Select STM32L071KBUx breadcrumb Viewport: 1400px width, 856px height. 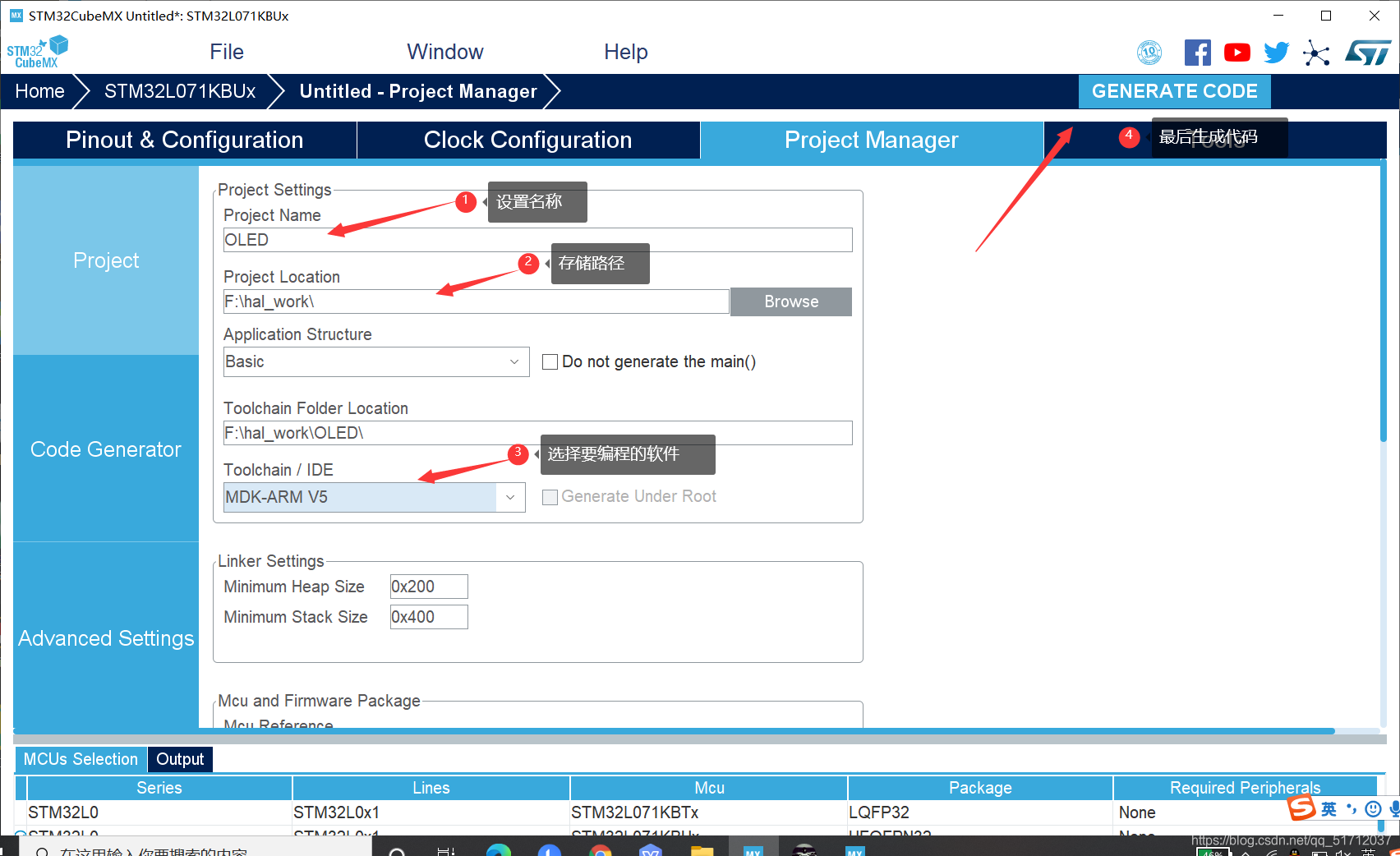click(180, 91)
